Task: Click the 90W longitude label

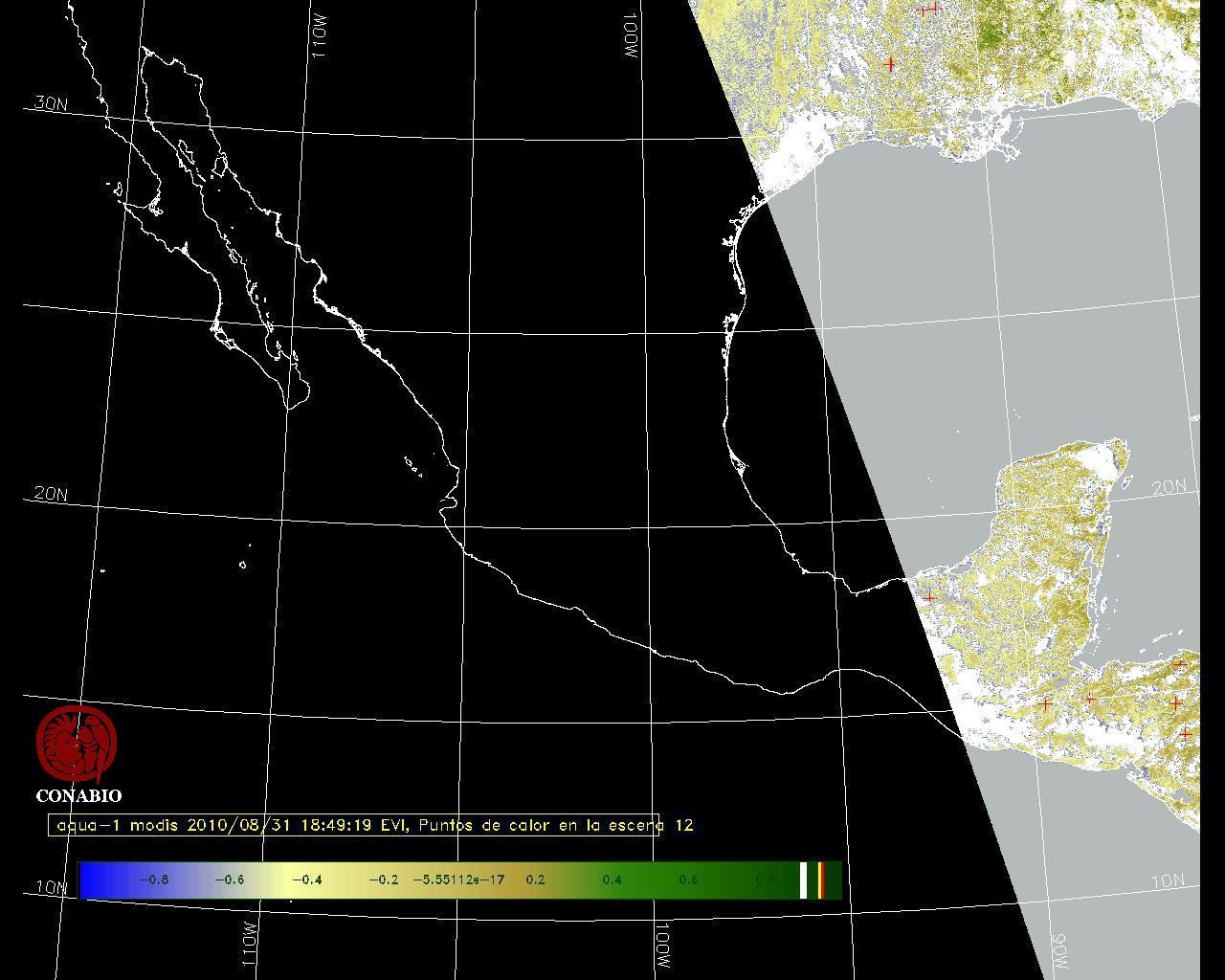Action: pyautogui.click(x=1060, y=951)
